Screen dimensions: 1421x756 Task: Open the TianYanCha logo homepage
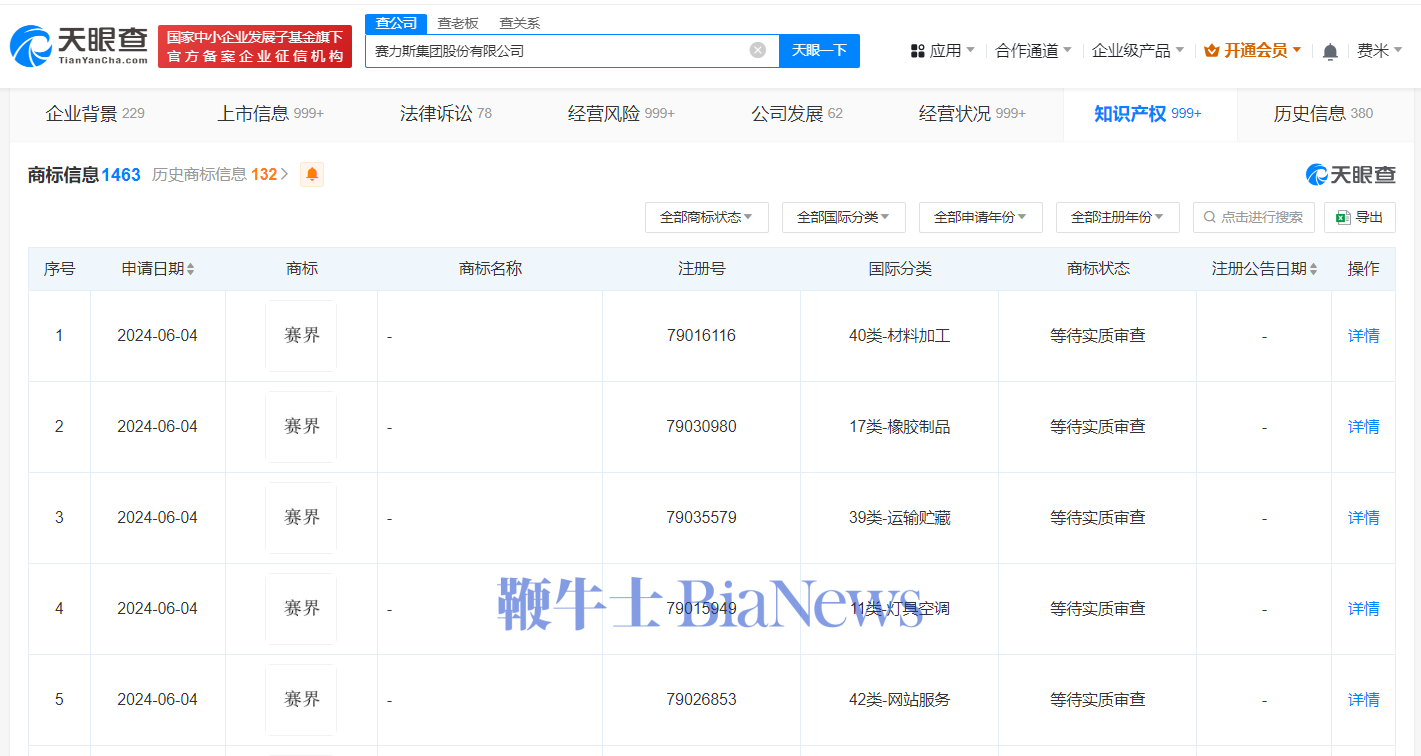pos(79,45)
